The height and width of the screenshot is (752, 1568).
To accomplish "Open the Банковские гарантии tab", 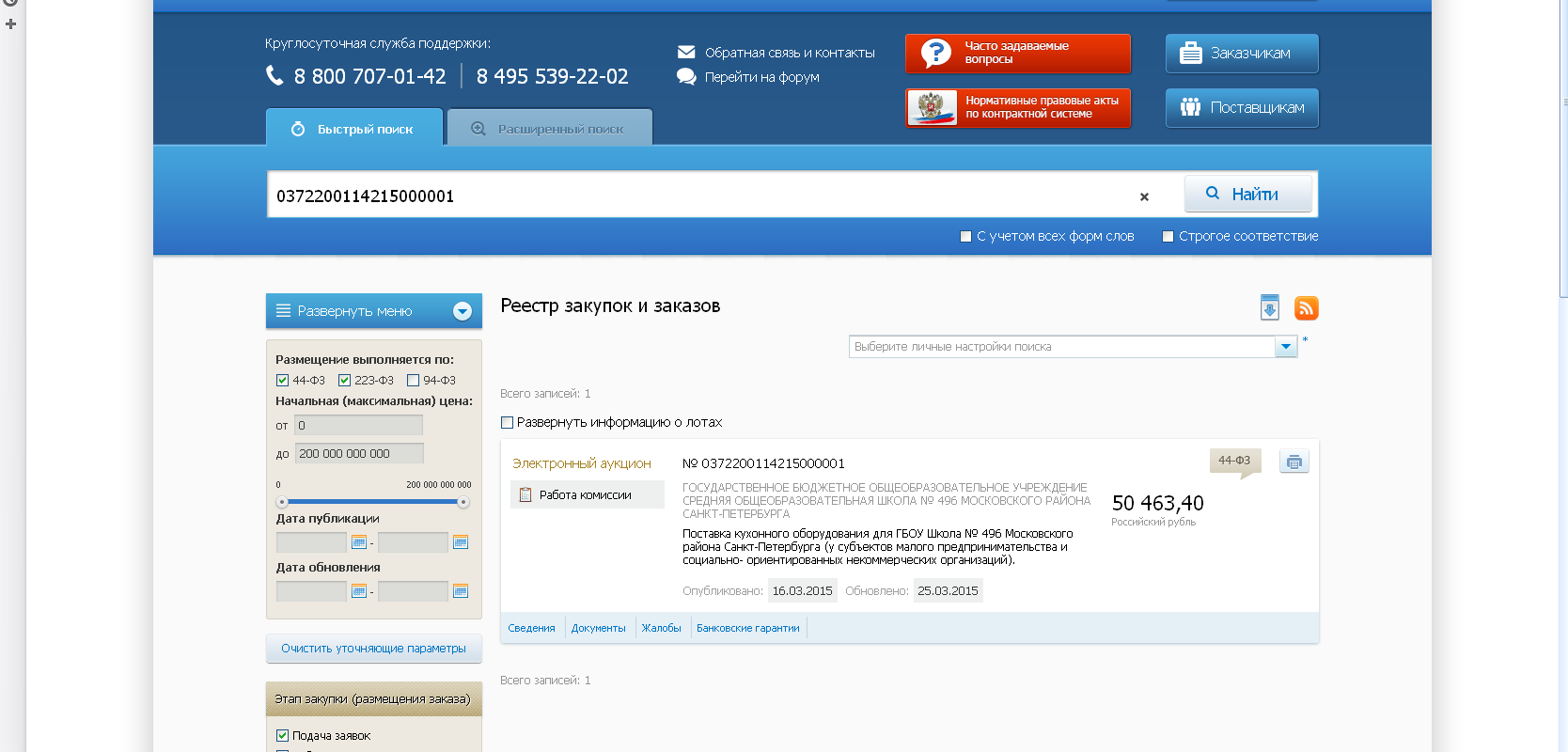I will [748, 628].
